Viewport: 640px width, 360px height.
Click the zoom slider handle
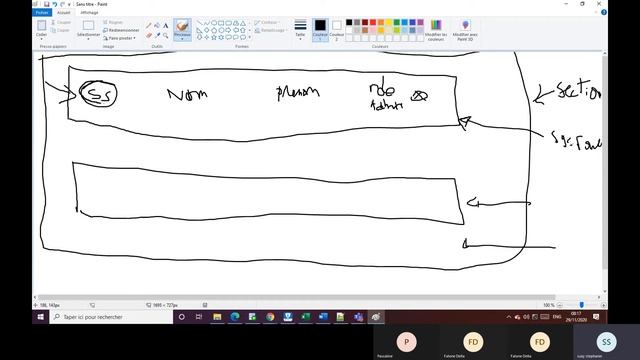click(x=582, y=305)
